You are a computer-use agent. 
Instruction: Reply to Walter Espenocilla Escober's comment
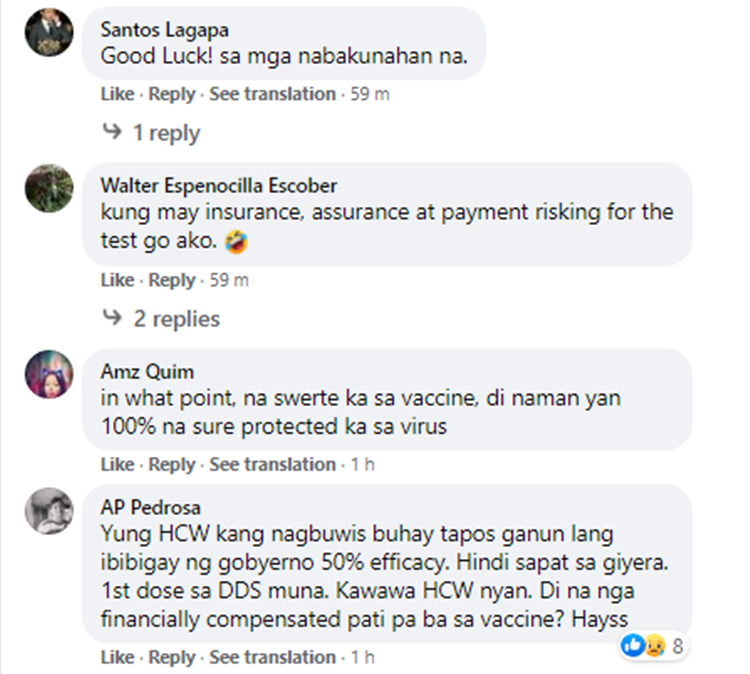pos(172,280)
